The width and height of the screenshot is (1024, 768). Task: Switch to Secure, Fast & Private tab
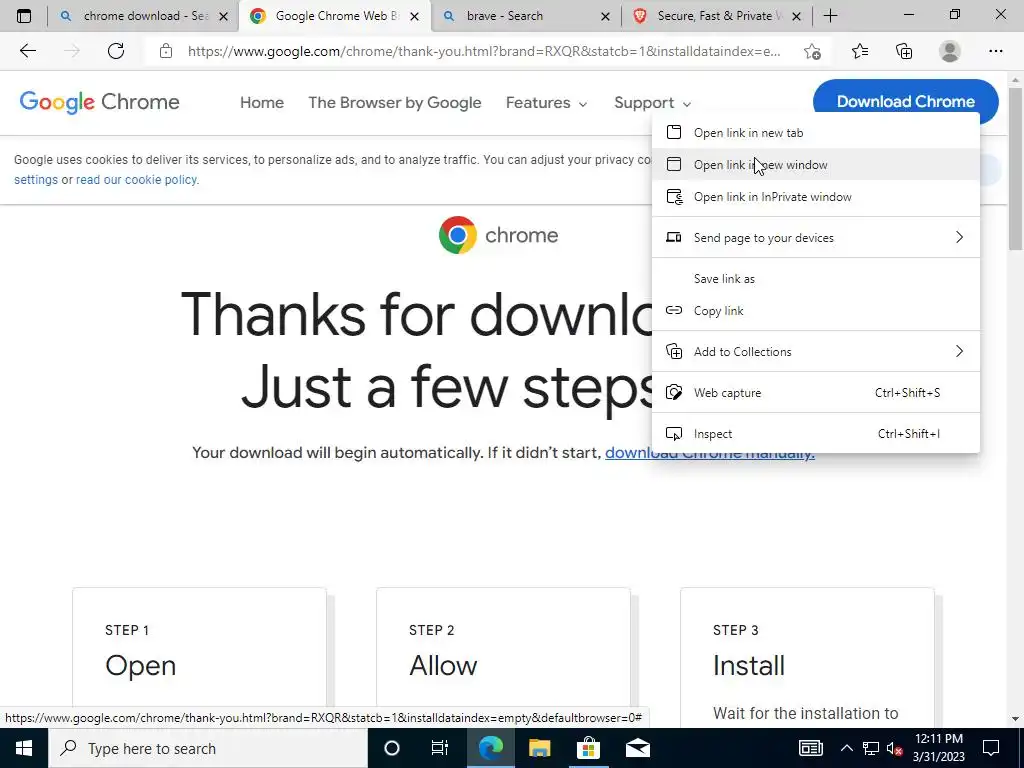click(x=717, y=16)
